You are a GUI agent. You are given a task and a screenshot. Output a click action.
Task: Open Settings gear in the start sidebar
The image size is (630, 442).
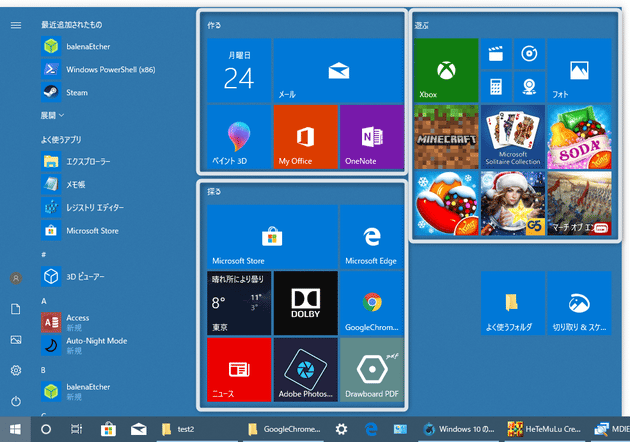click(x=16, y=370)
